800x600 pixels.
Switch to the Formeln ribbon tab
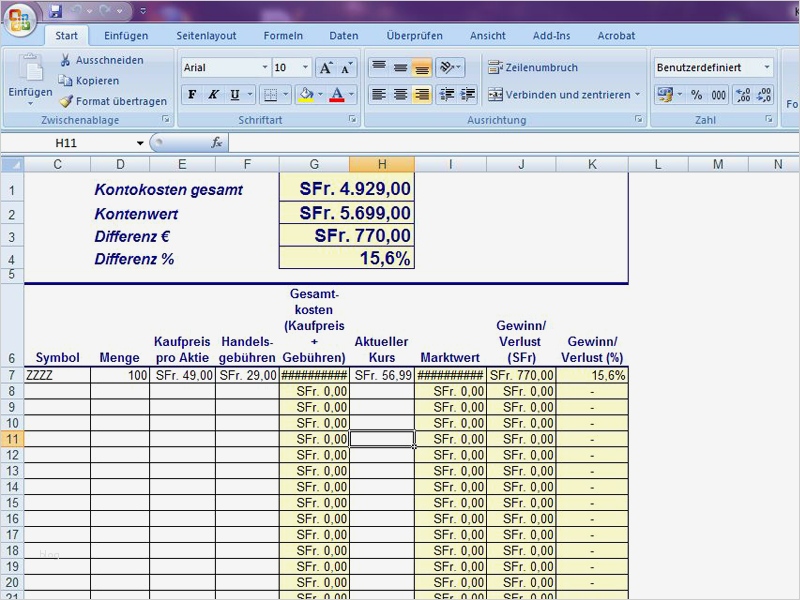283,35
